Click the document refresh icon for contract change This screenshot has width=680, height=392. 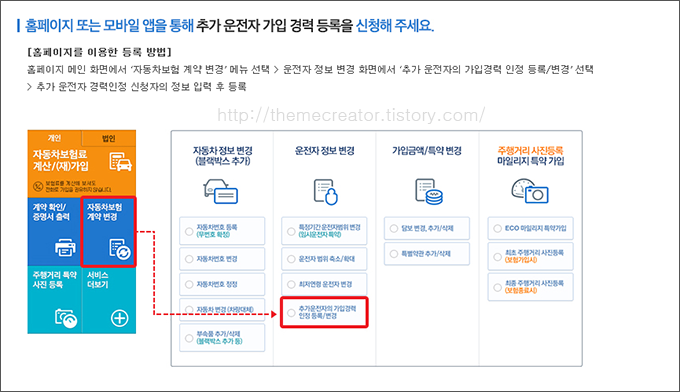pos(120,249)
